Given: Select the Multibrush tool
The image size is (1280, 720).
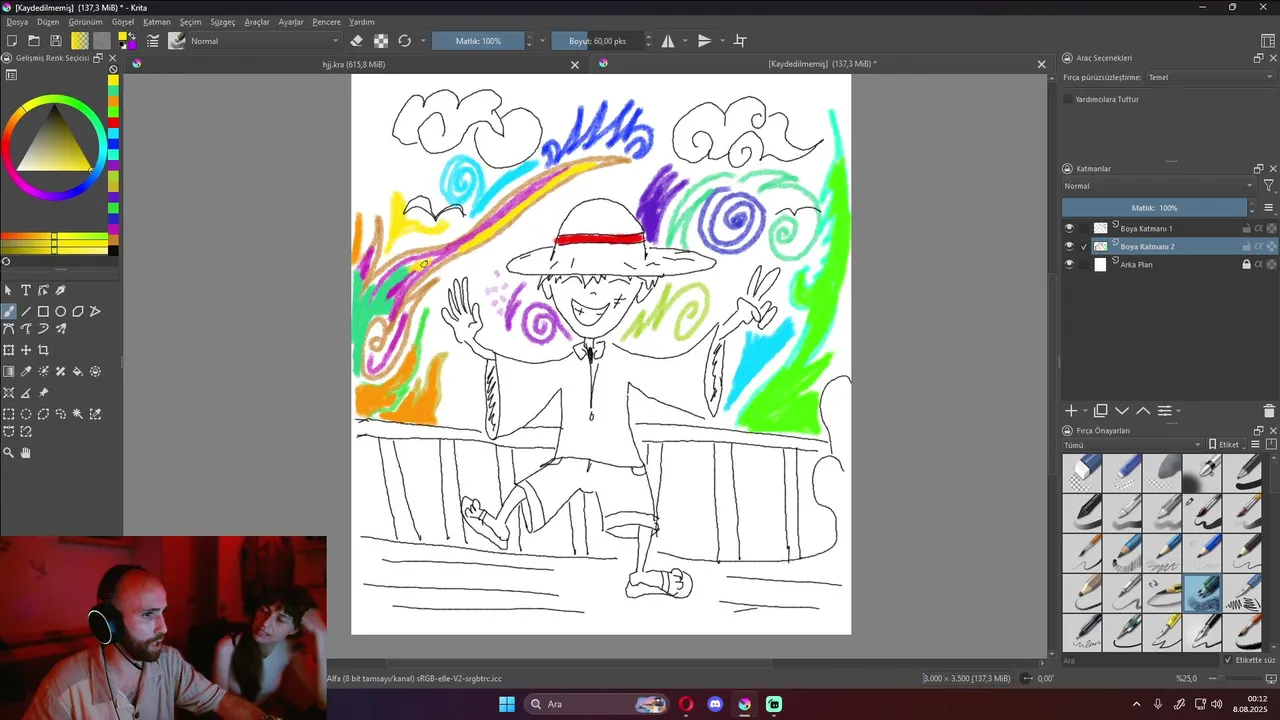Looking at the screenshot, I should 60,328.
